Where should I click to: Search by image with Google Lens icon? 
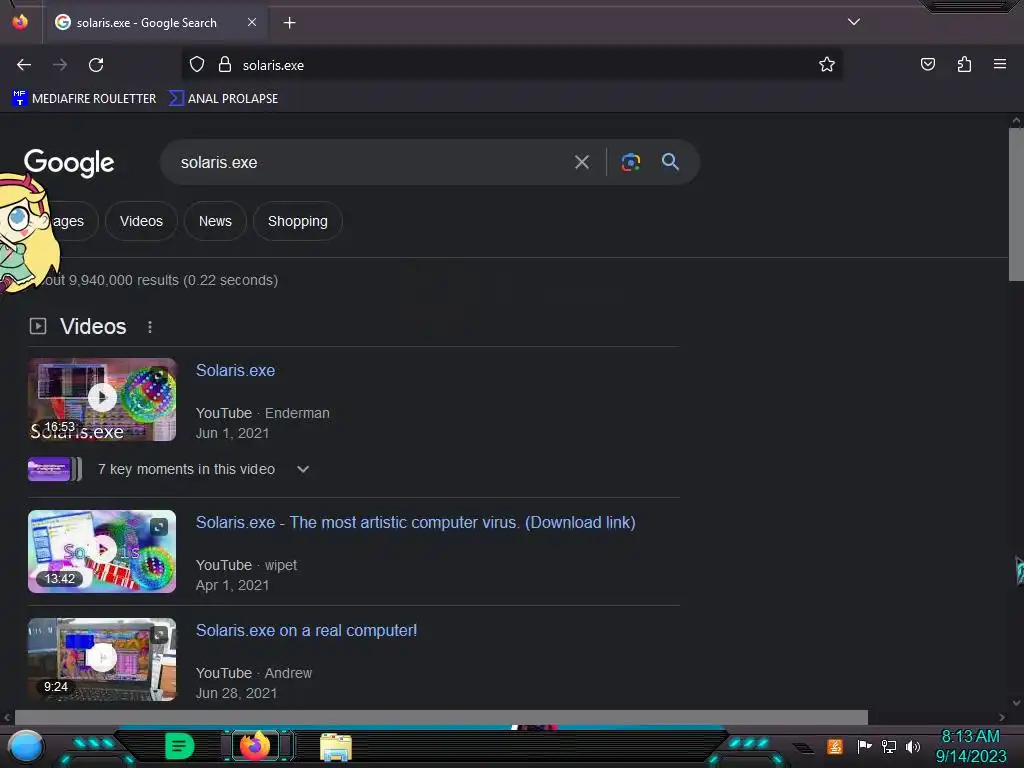[x=630, y=162]
